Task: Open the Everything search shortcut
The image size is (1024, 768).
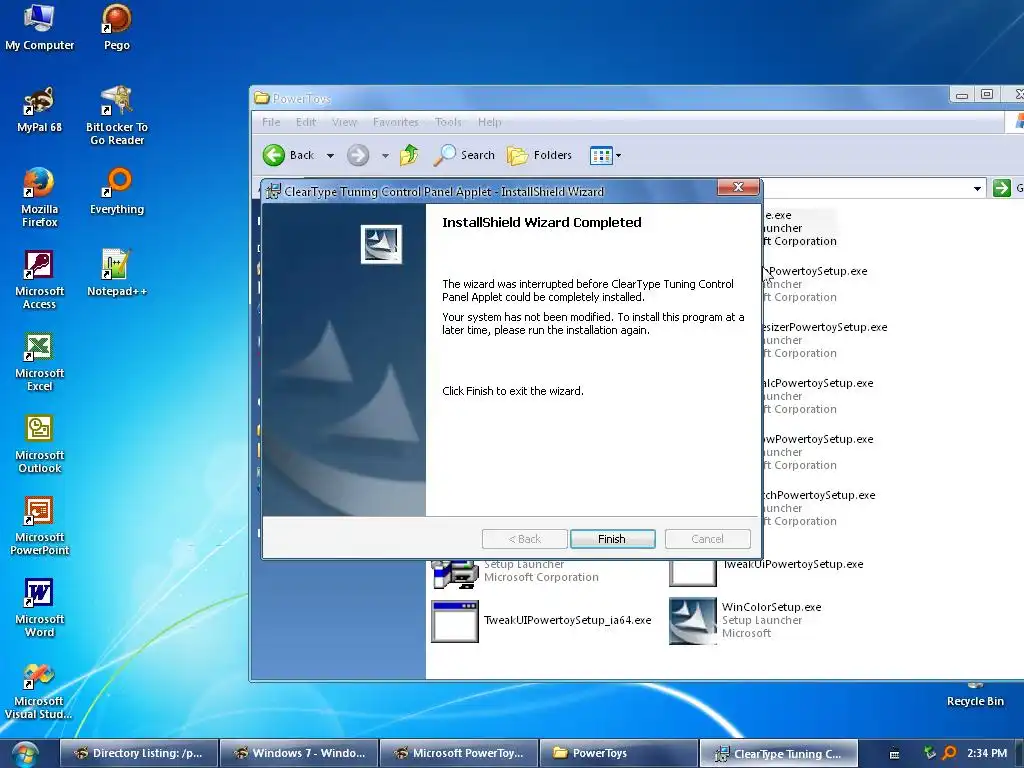Action: click(x=117, y=191)
